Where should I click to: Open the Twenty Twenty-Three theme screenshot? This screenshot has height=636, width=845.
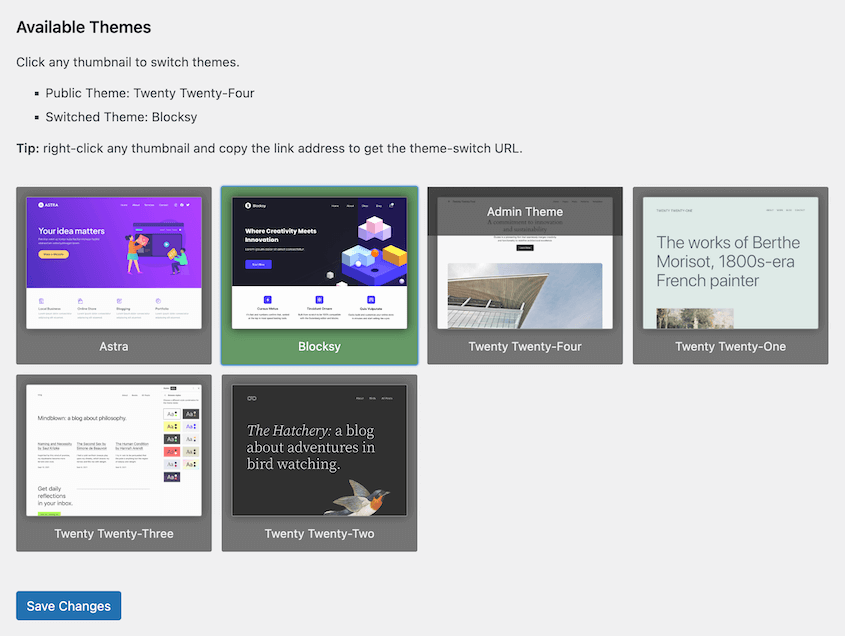click(114, 450)
